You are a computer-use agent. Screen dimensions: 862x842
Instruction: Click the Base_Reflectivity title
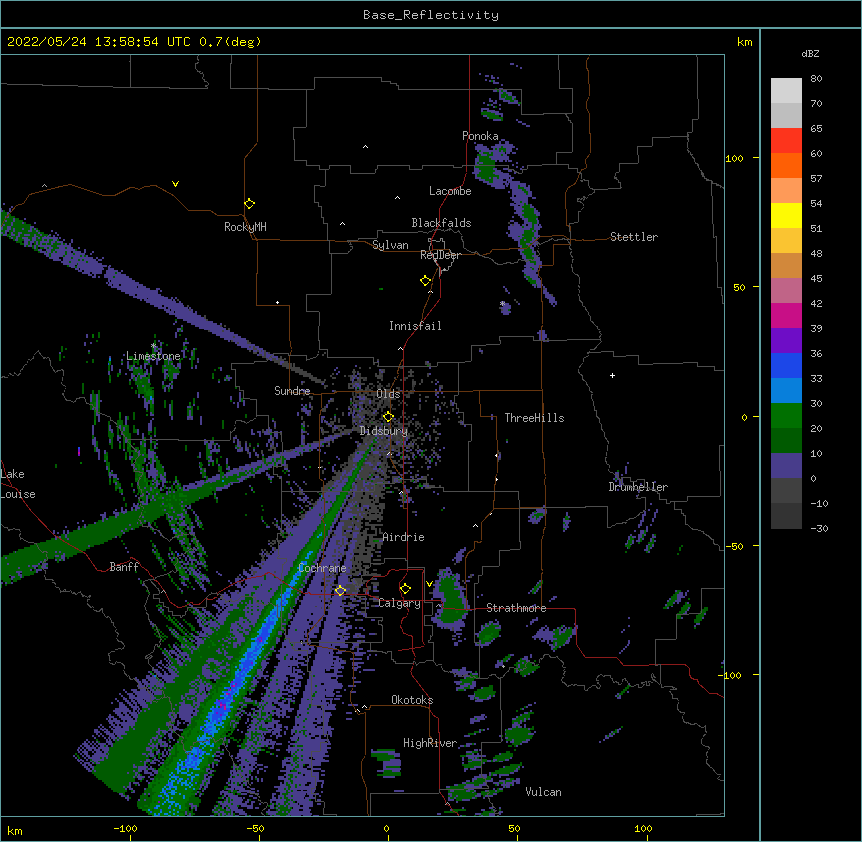coord(431,15)
